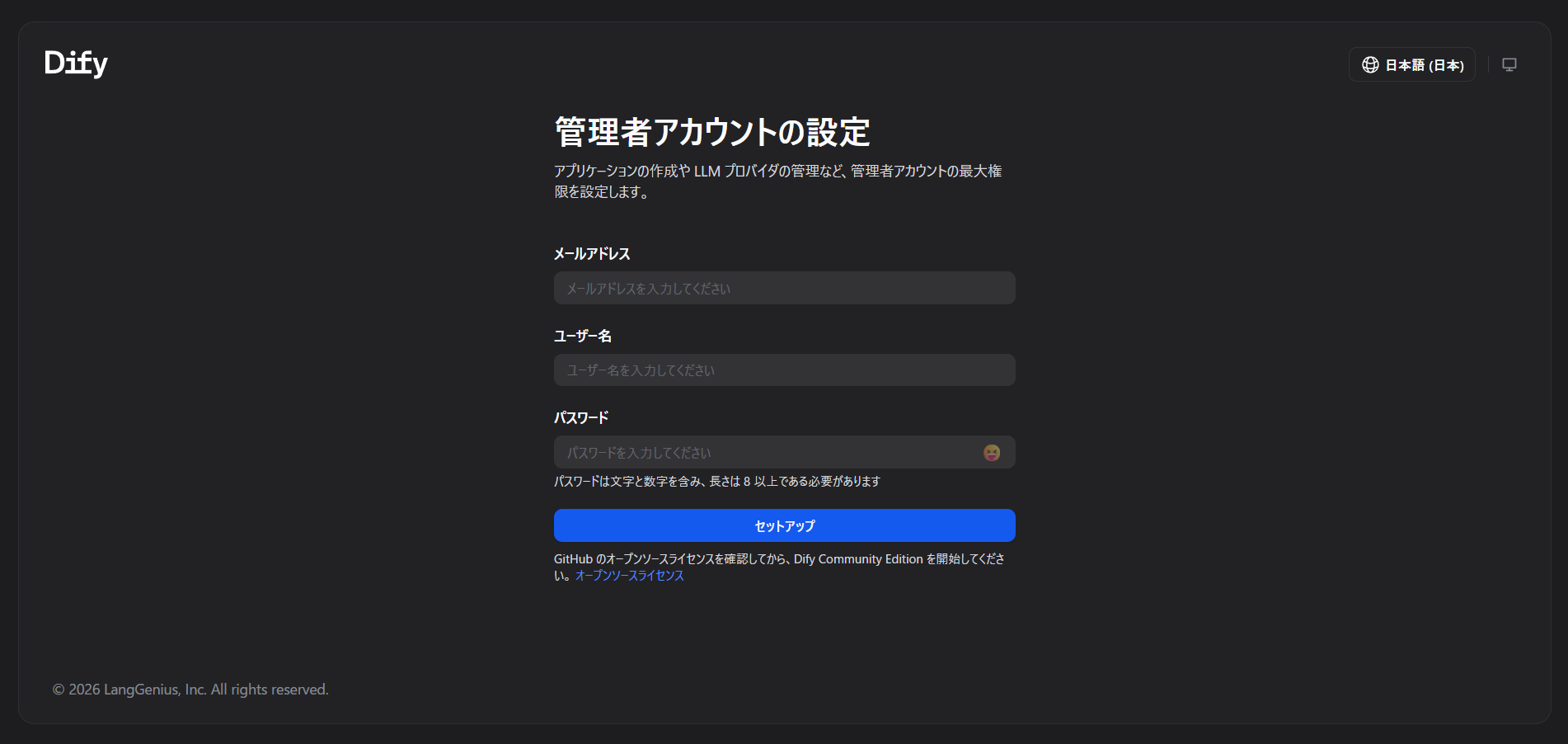Click the description mentioning LLM プロバイダ
The width and height of the screenshot is (1568, 744).
778,181
